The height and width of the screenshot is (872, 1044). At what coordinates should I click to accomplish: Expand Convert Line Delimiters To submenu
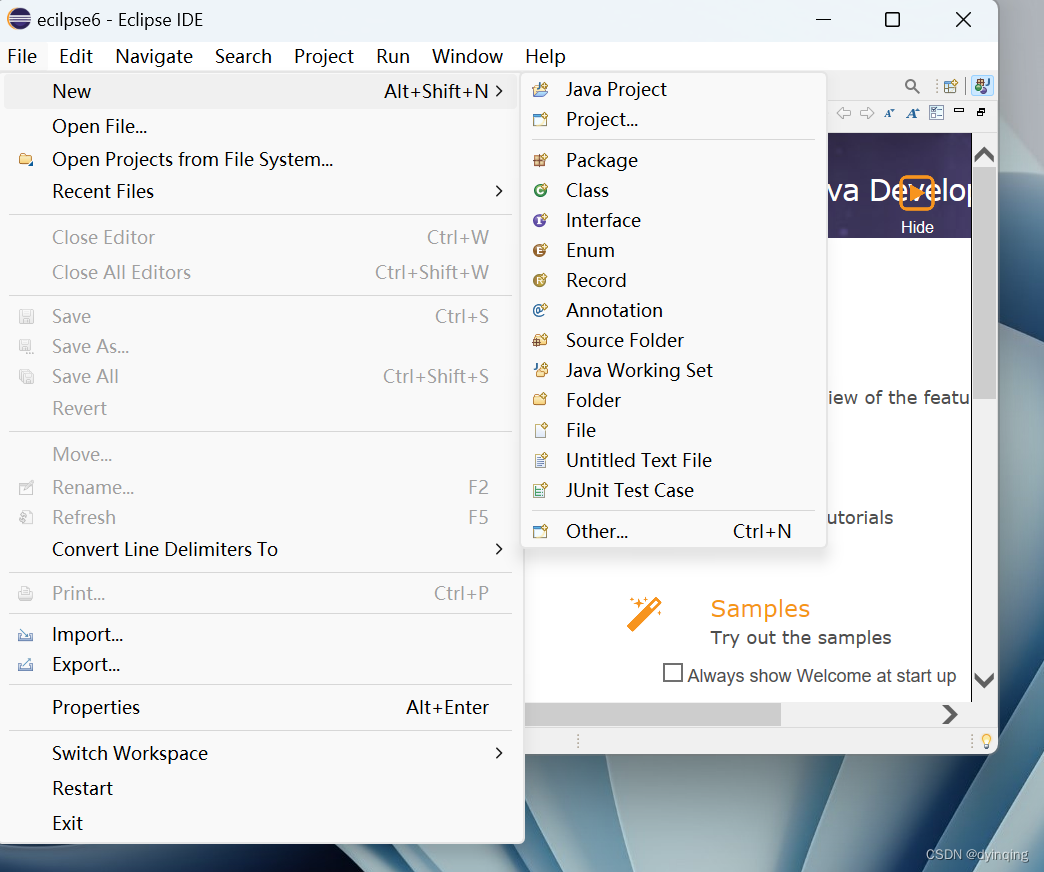click(499, 549)
